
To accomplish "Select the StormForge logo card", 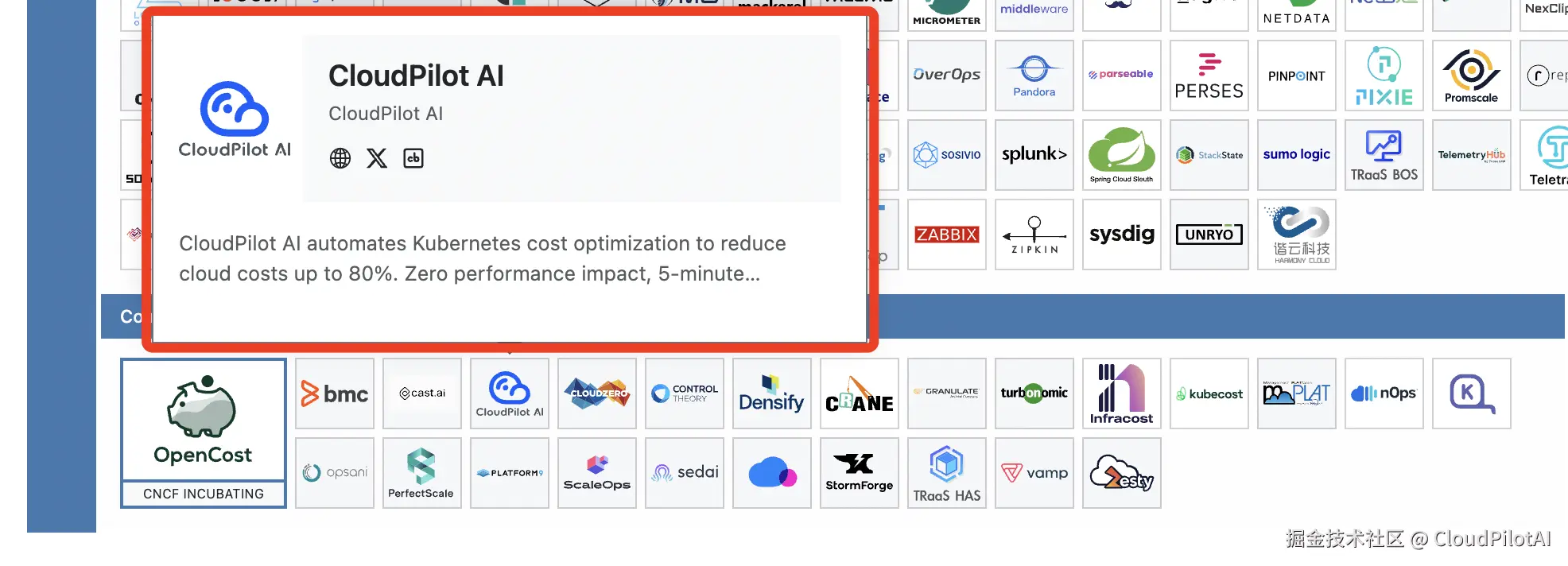I will coord(860,473).
